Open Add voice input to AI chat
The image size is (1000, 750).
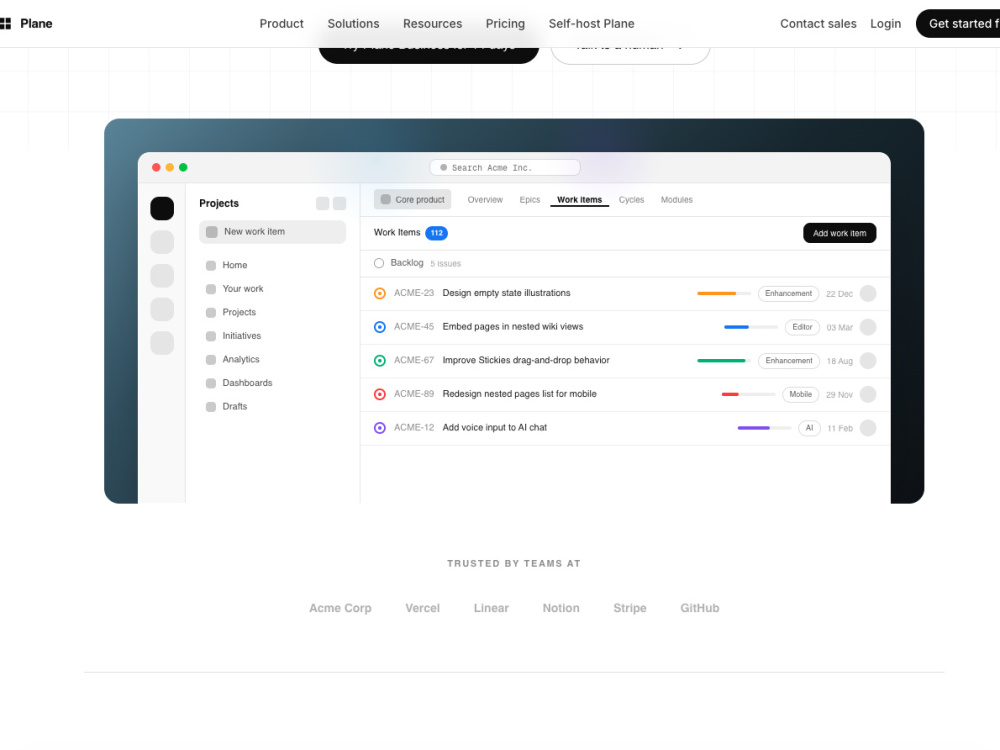(x=495, y=428)
